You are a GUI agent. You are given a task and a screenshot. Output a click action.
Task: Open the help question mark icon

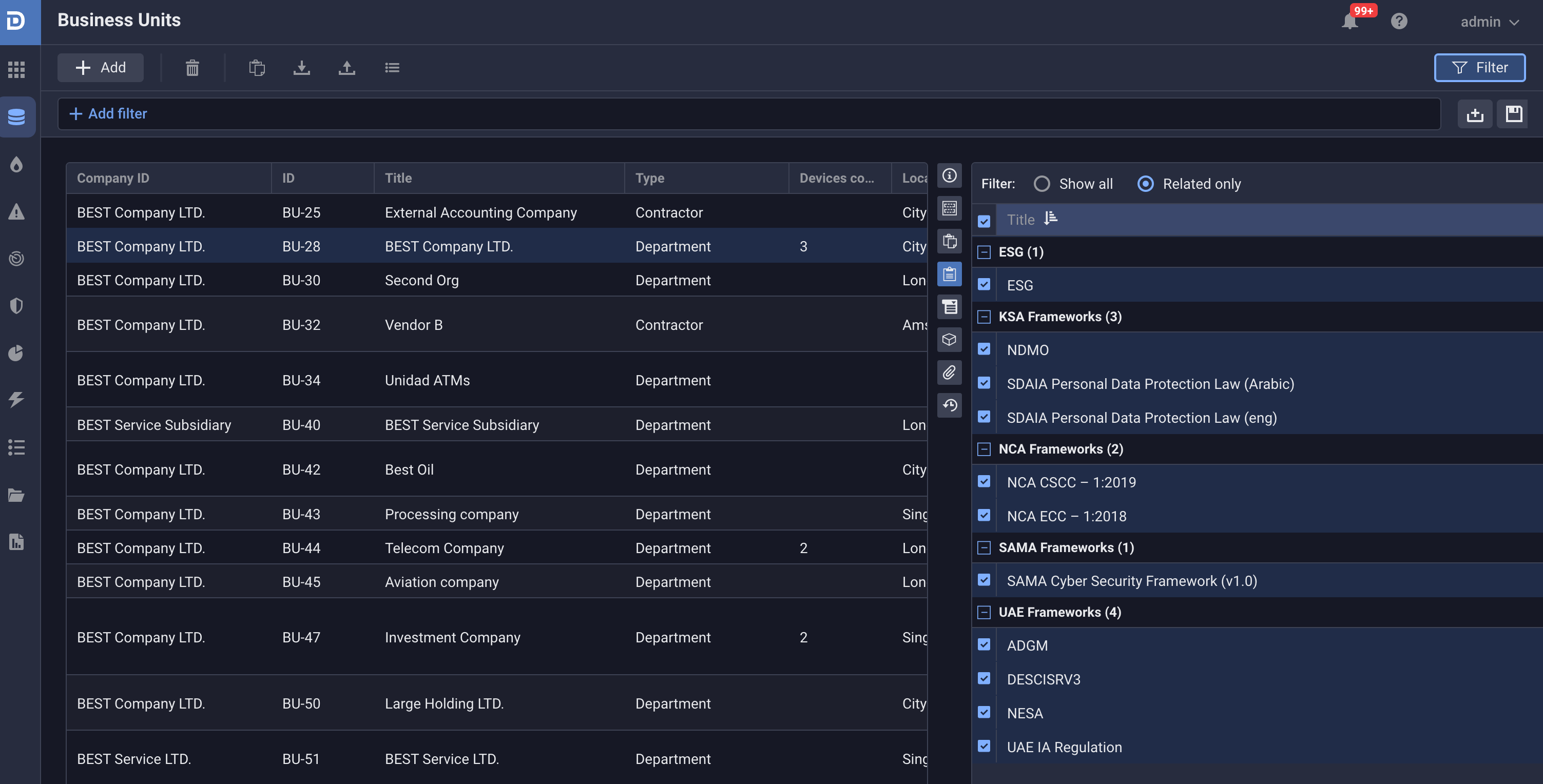point(1399,22)
